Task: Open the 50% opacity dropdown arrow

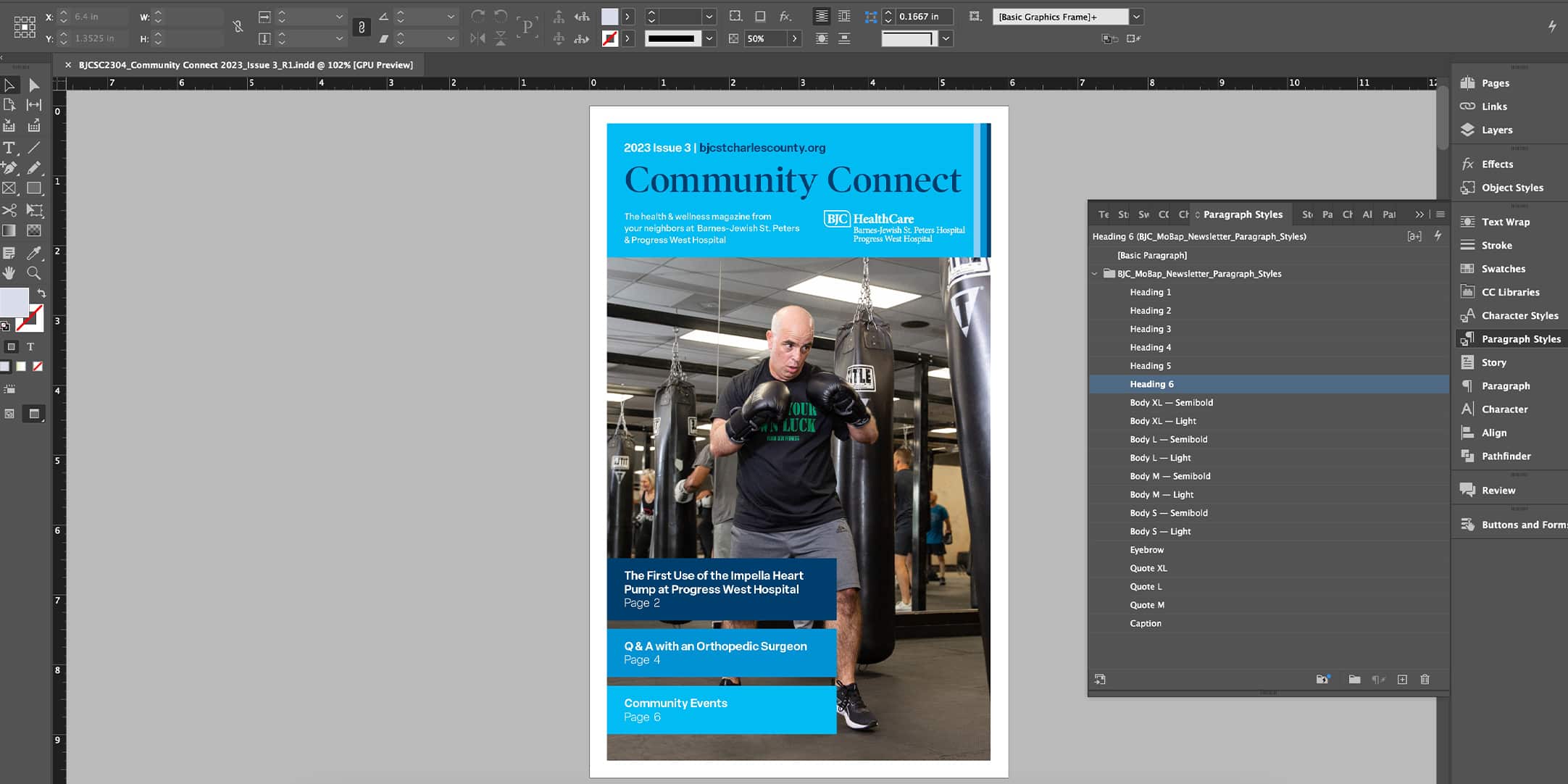Action: [x=794, y=38]
